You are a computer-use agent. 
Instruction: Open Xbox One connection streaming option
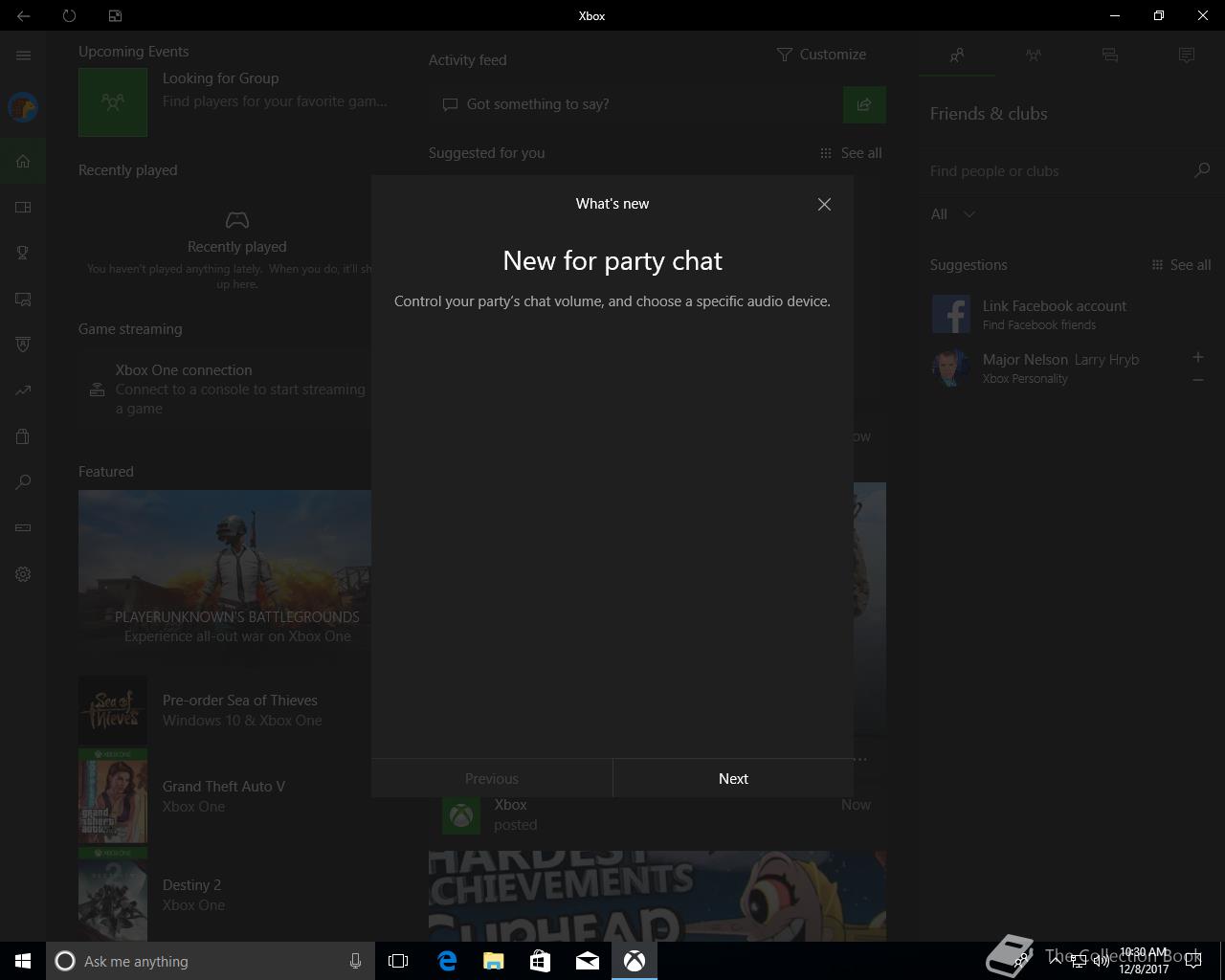(x=225, y=389)
